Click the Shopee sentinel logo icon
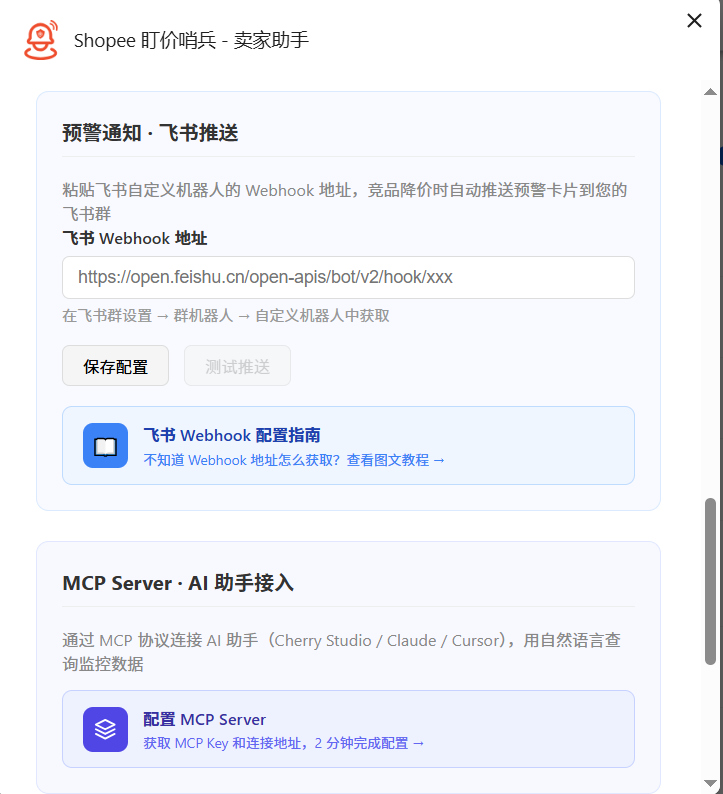Viewport: 723px width, 794px height. click(41, 40)
